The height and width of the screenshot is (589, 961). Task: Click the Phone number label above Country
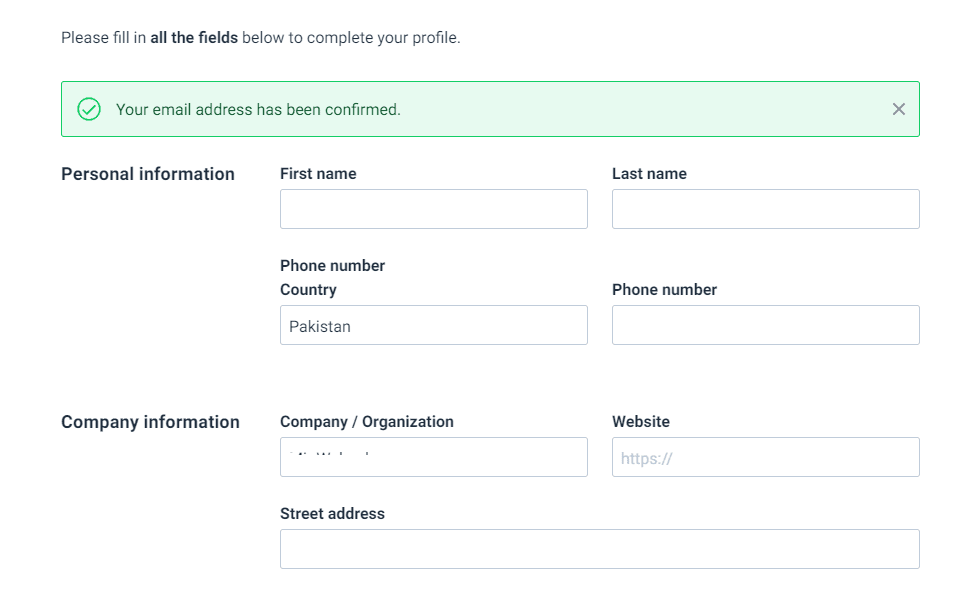pos(332,265)
